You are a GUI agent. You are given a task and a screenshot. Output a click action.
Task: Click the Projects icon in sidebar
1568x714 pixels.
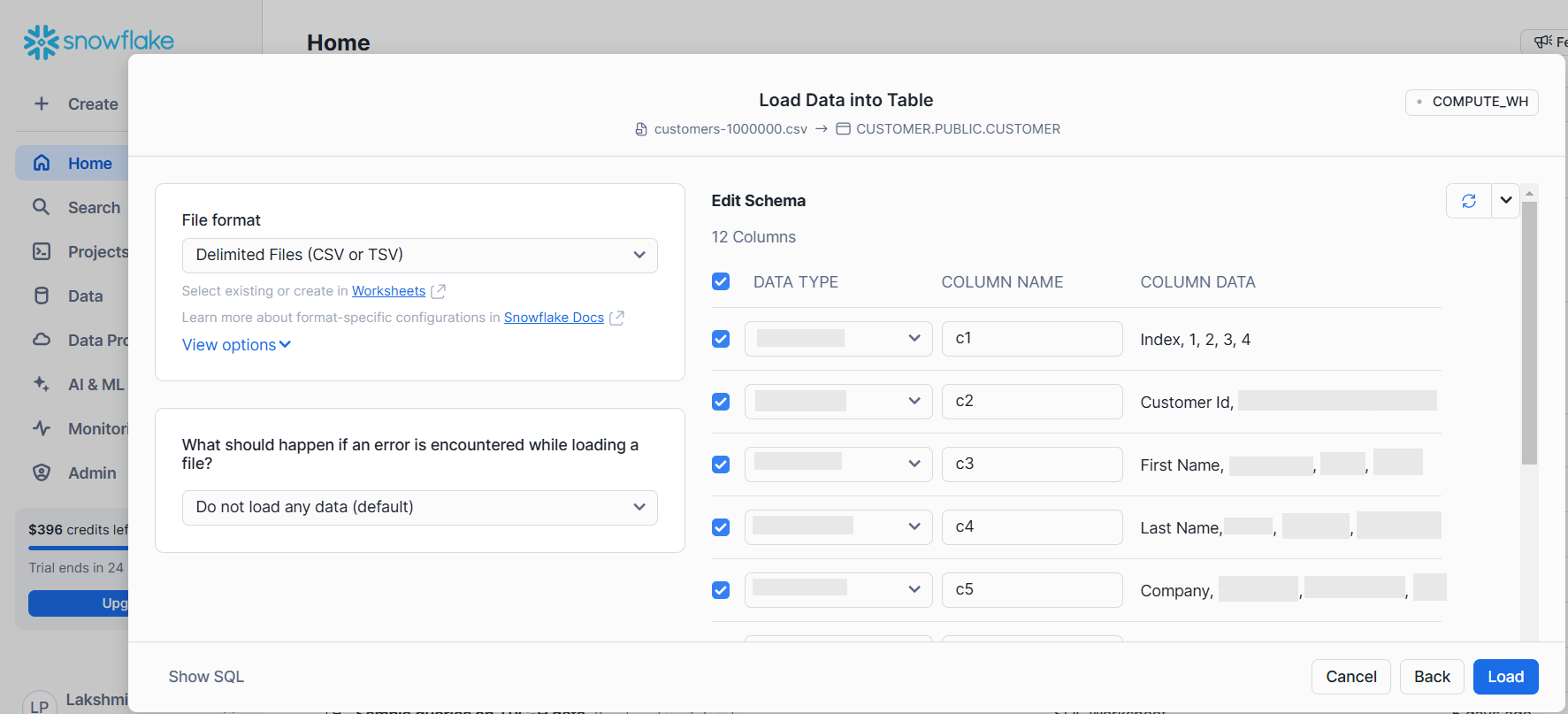tap(41, 251)
